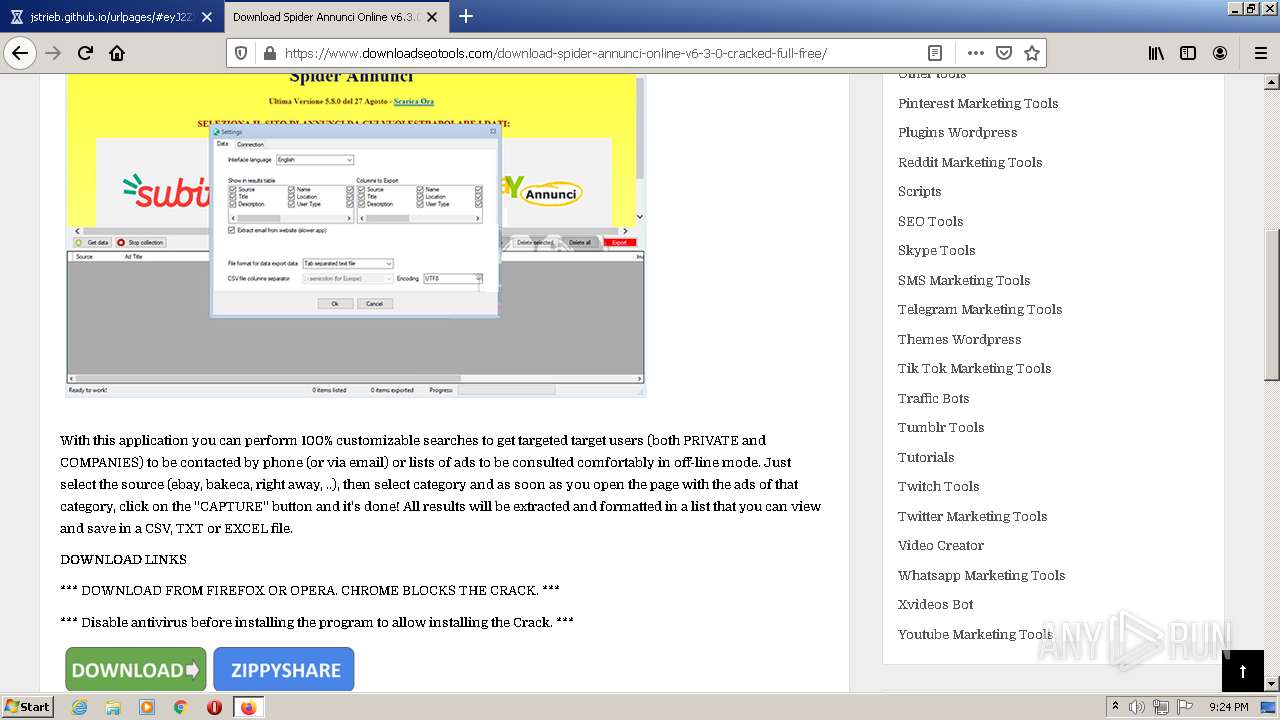
Task: Open Themes Wordpress category
Action: click(959, 339)
